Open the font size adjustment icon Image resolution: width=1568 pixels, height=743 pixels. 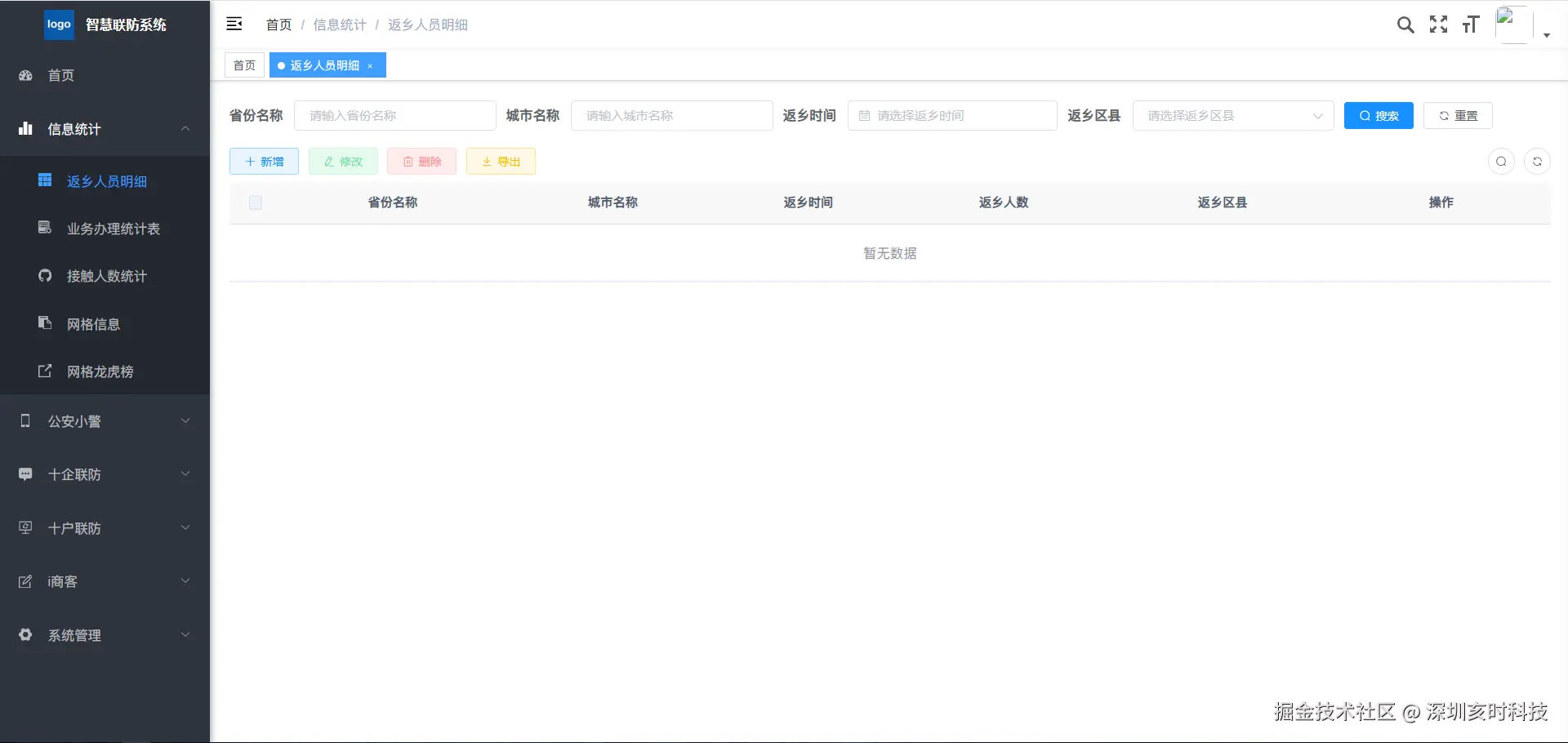point(1471,24)
